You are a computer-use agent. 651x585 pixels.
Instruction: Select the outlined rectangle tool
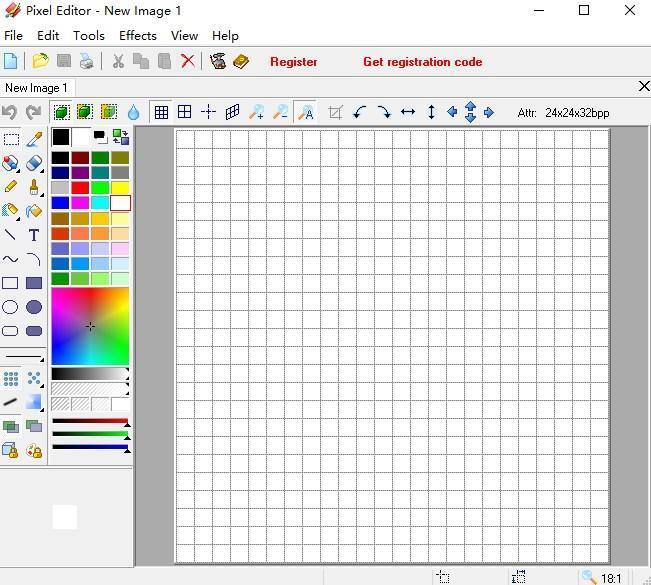coord(10,283)
